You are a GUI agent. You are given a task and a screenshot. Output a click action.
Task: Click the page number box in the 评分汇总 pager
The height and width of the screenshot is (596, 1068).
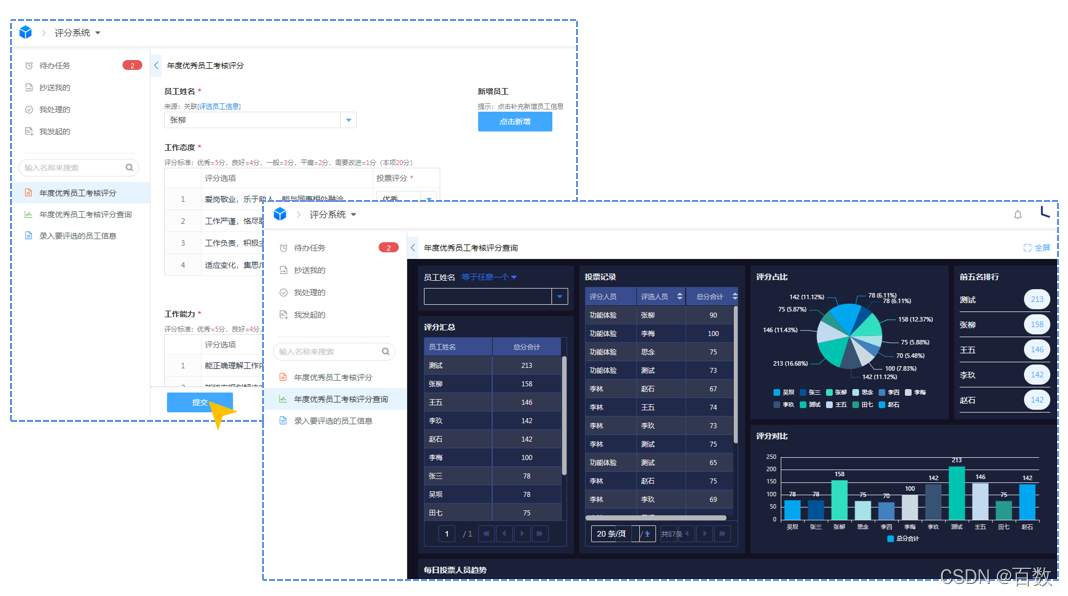coord(447,534)
